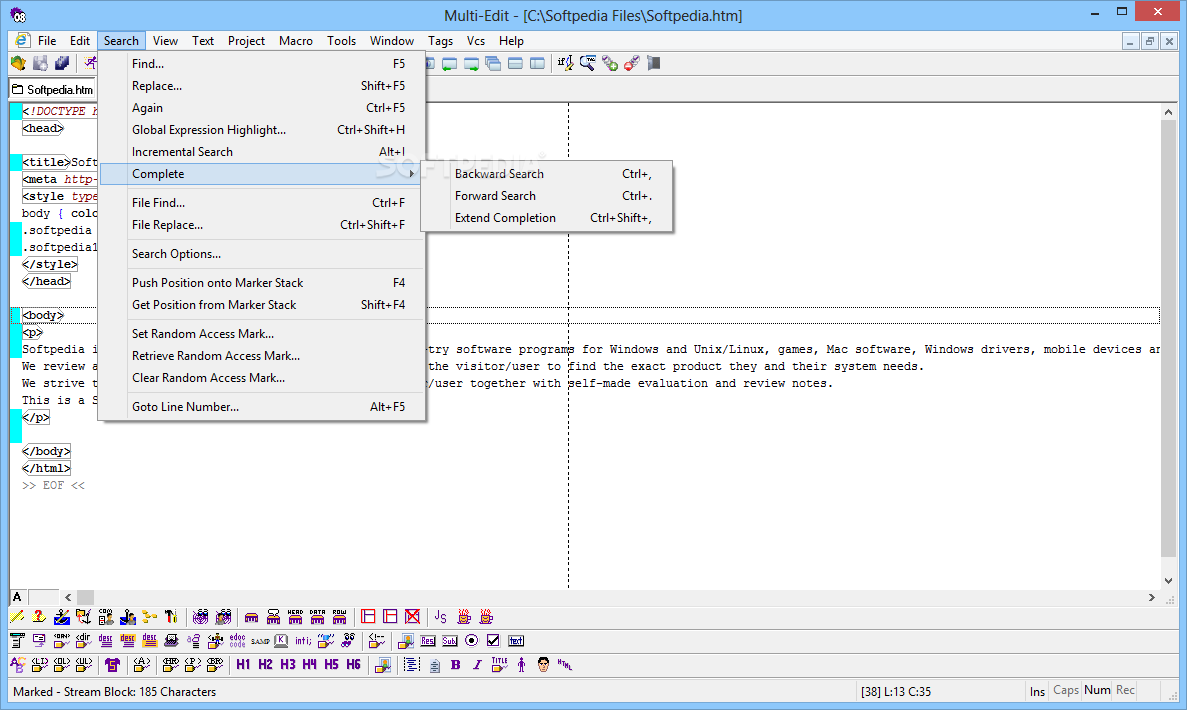1187x710 pixels.
Task: Insert checkbox form element icon
Action: click(493, 640)
